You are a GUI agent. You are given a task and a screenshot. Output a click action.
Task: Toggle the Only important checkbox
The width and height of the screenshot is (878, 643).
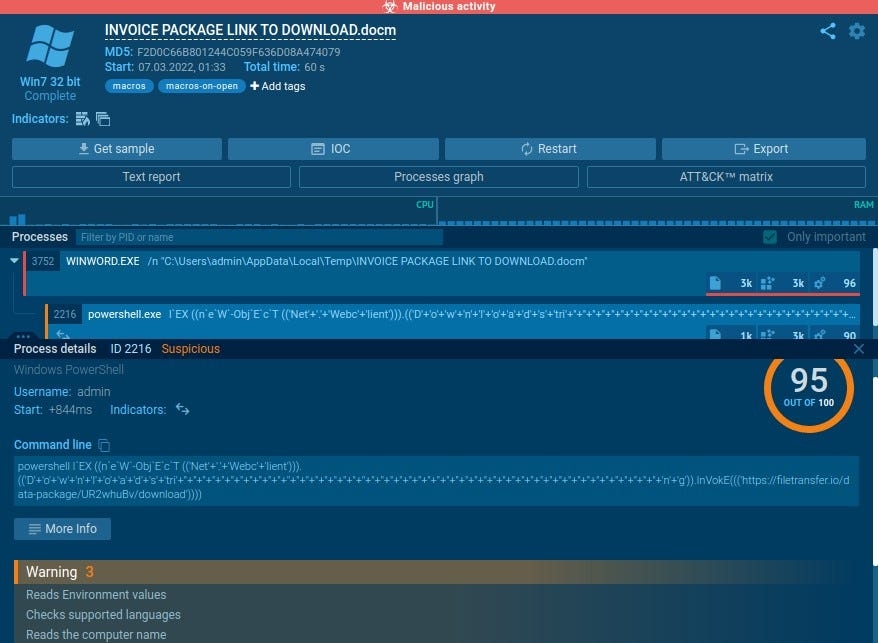tap(770, 237)
